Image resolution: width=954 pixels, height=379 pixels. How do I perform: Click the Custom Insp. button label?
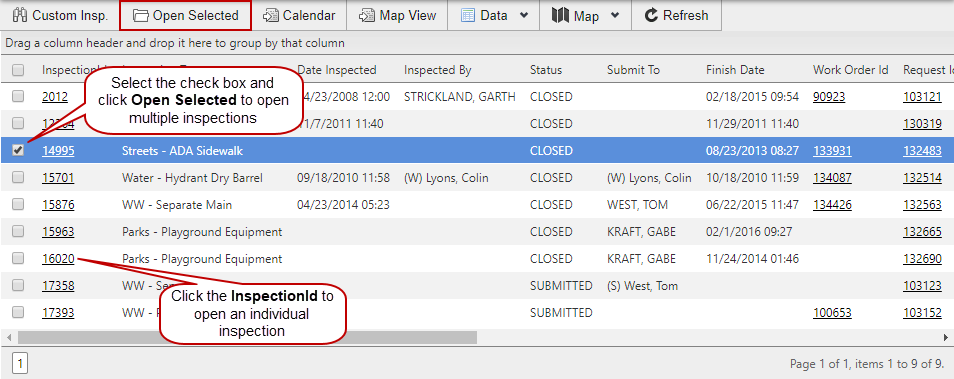[x=70, y=16]
